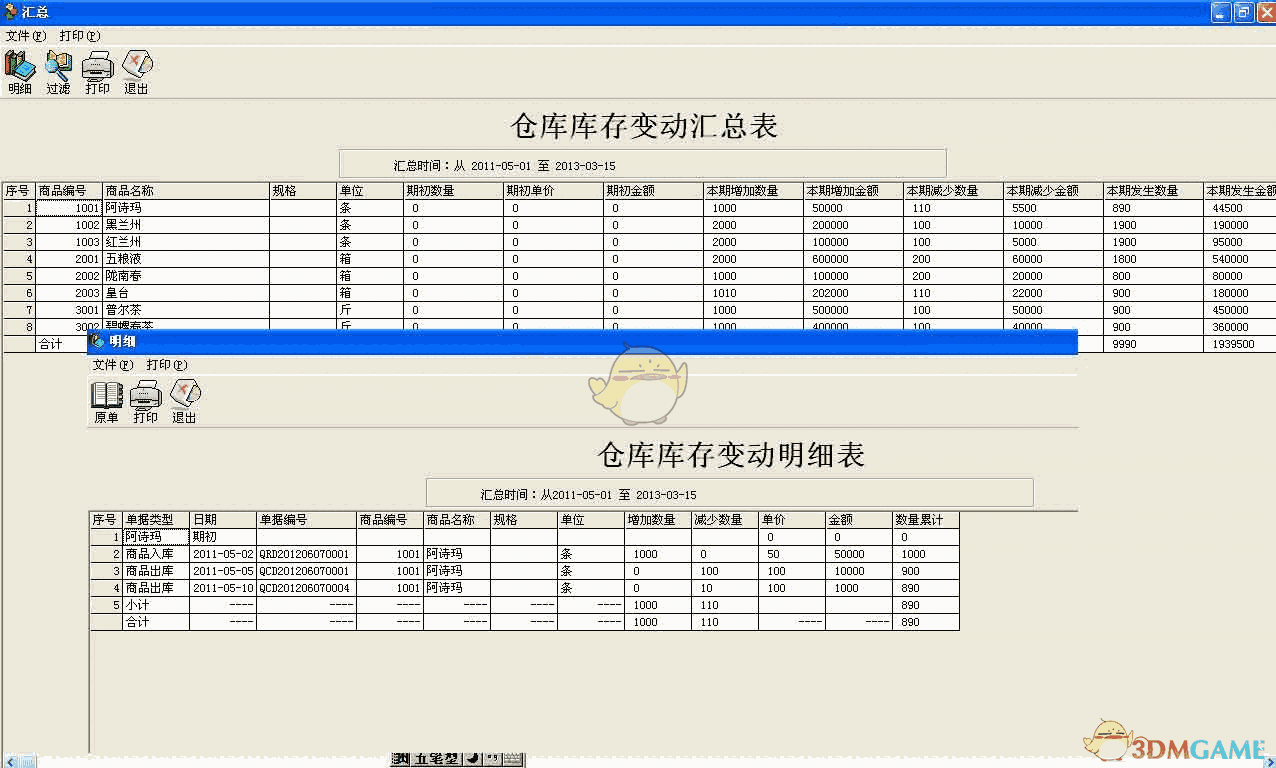Open the 打印 menu in the detail window
Screen dimensions: 1276x768
click(165, 365)
